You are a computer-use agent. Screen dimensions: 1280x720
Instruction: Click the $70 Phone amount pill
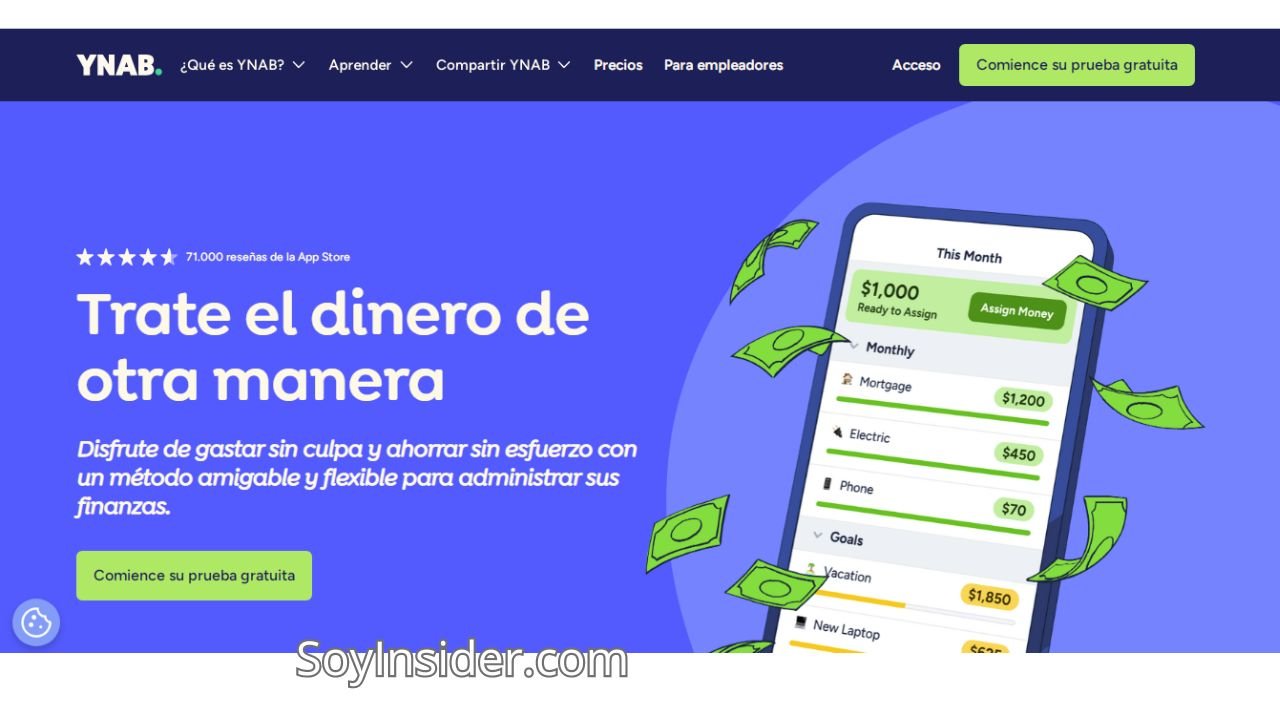(1014, 509)
